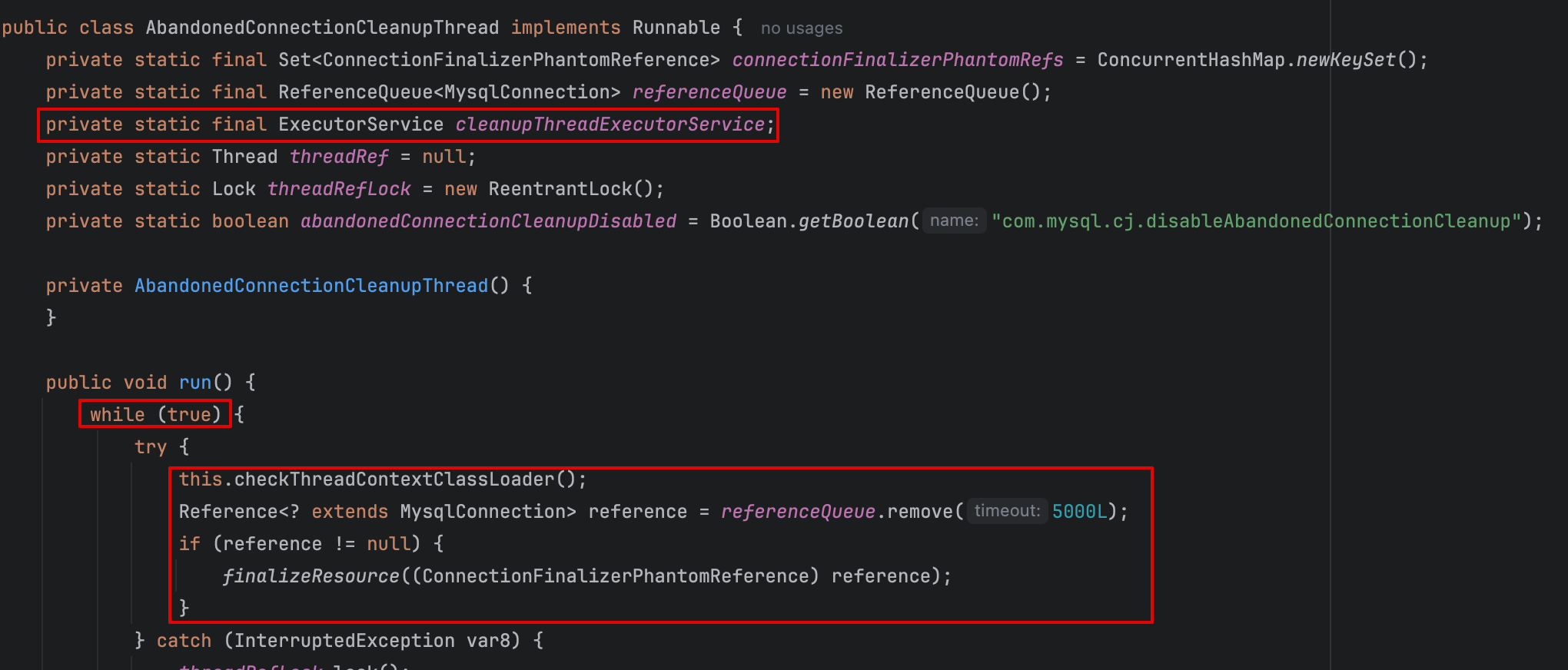Screen dimensions: 1568x670
Task: Click the 'timeout:' parameter hint
Action: pyautogui.click(x=1007, y=511)
